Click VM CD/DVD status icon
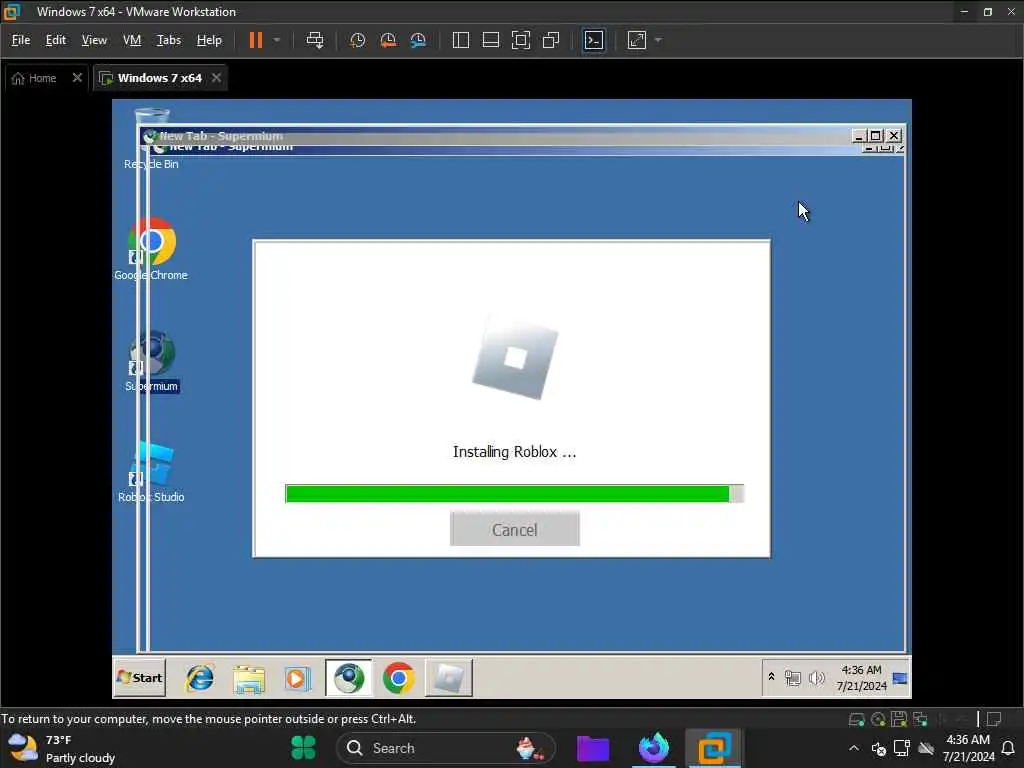Screen dimensions: 1024x768 878,720
